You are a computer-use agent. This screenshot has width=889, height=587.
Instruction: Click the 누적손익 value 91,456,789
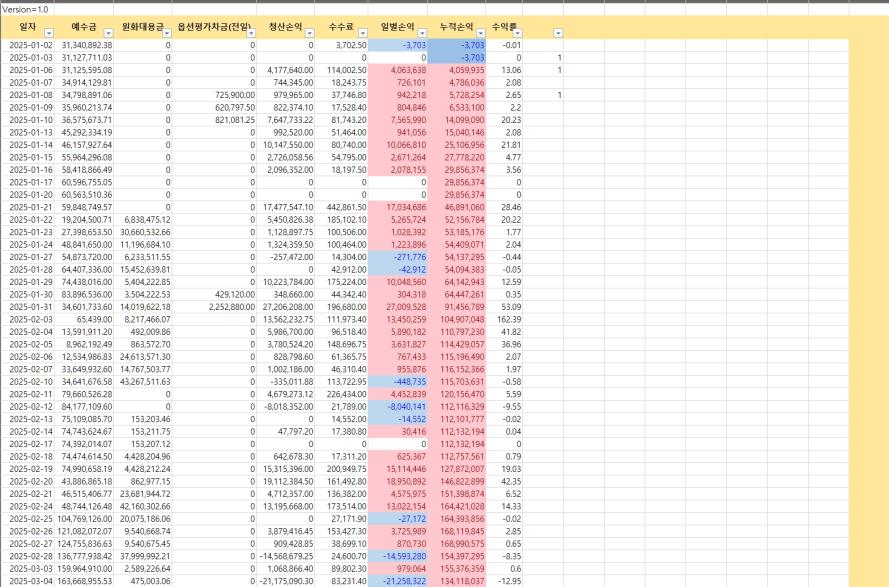coord(456,307)
